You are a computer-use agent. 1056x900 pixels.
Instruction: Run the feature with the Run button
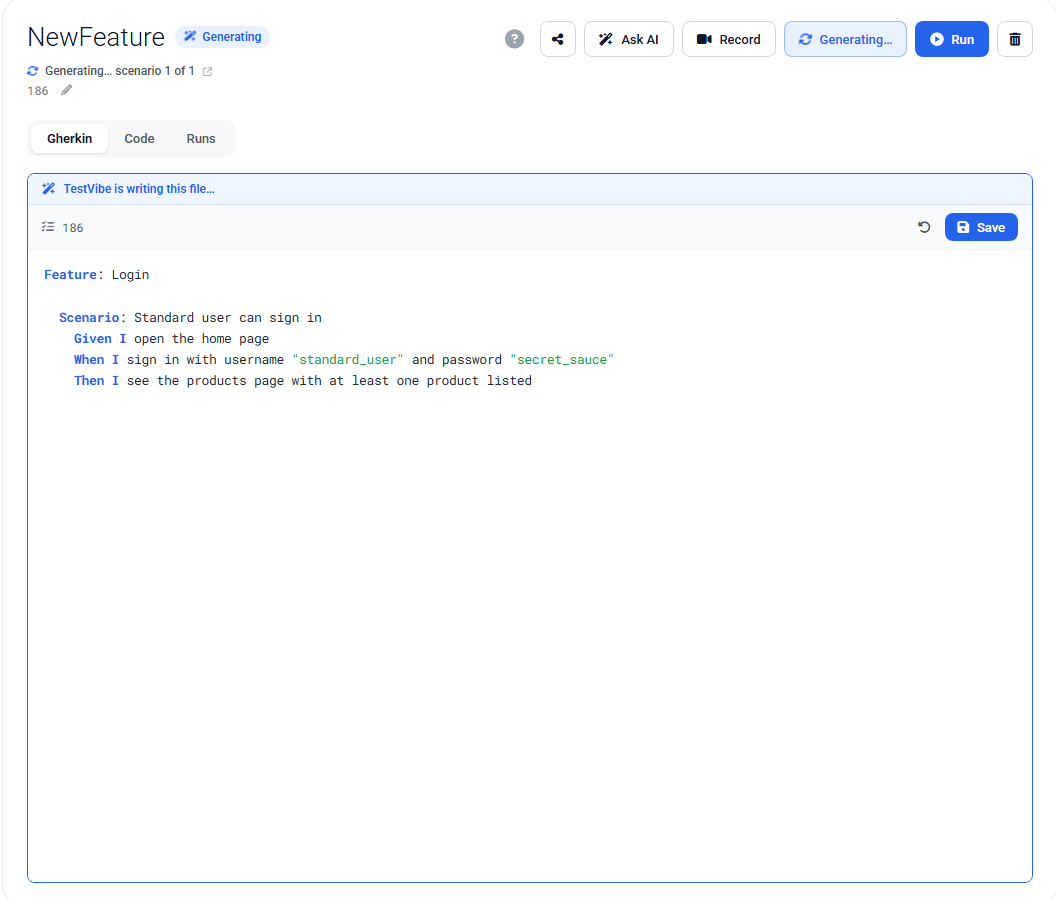tap(952, 39)
